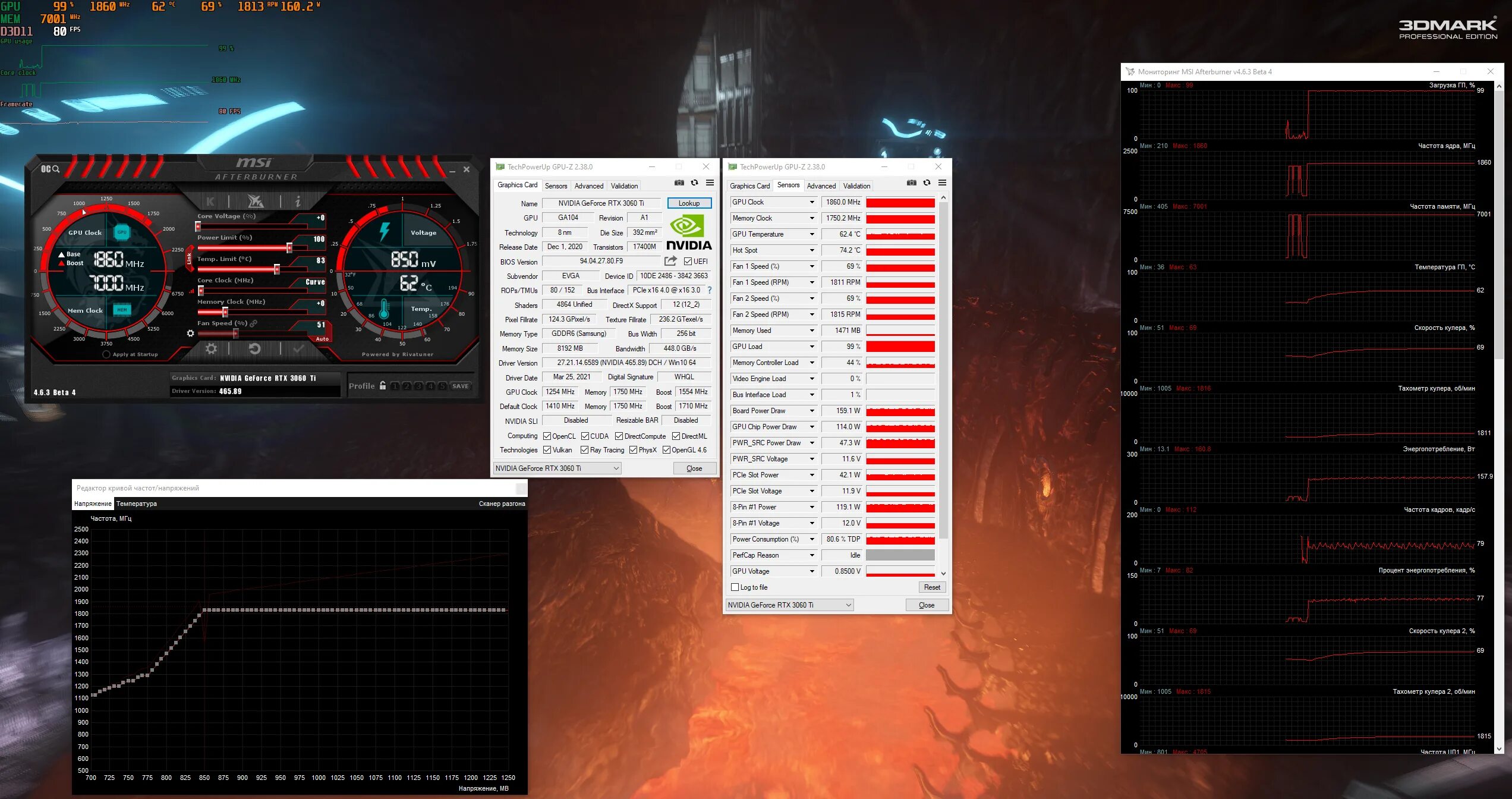Toggle fan speed Auto mode

coord(322,339)
